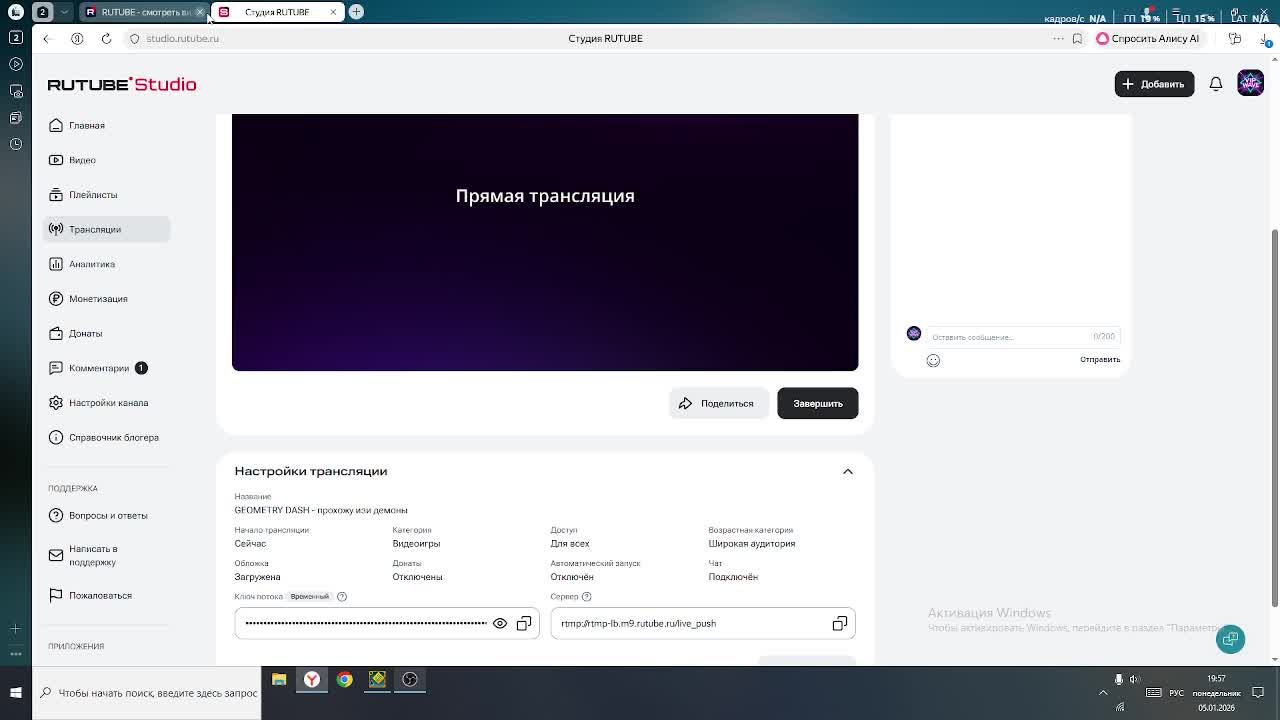Open the page translation icon in toolbar
The height and width of the screenshot is (720, 1280).
pos(1235,38)
